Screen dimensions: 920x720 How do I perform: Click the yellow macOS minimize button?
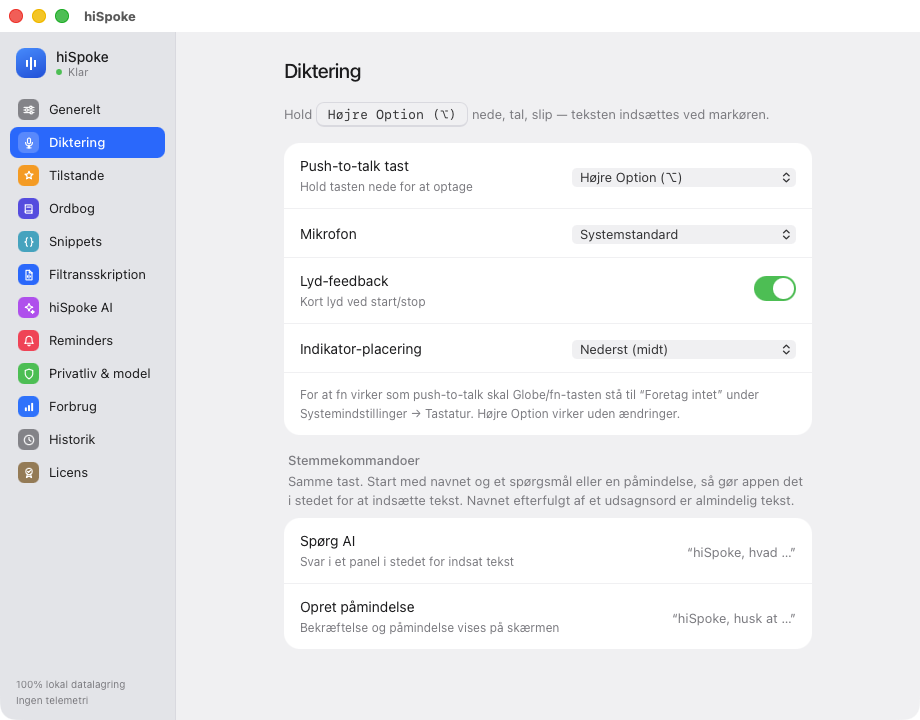39,16
